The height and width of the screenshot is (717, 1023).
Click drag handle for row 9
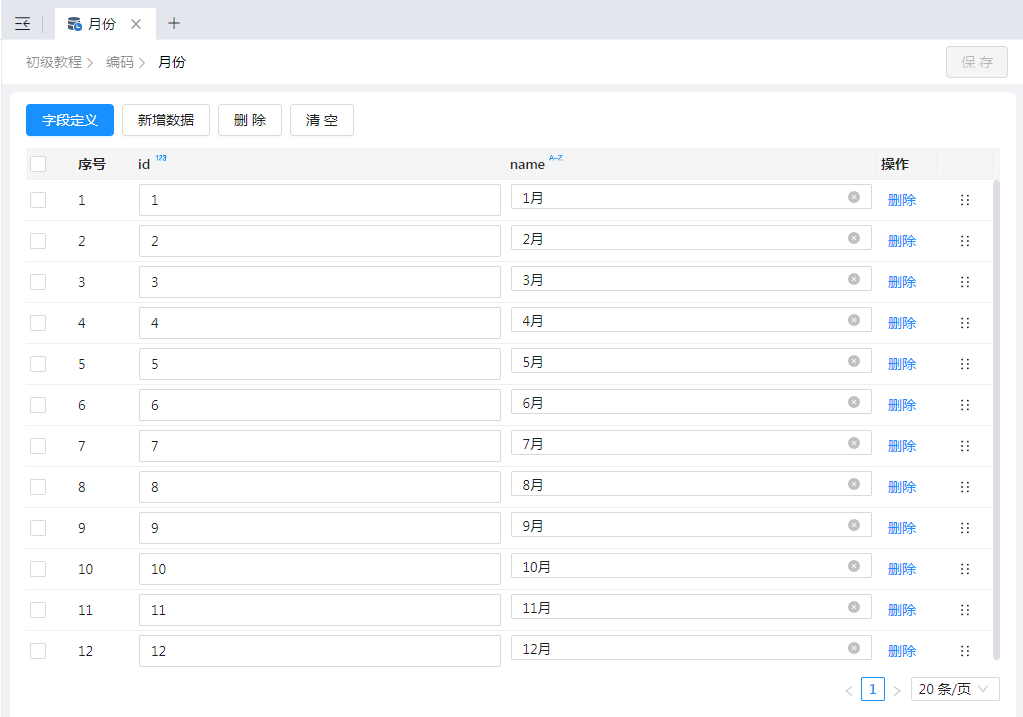pyautogui.click(x=965, y=528)
